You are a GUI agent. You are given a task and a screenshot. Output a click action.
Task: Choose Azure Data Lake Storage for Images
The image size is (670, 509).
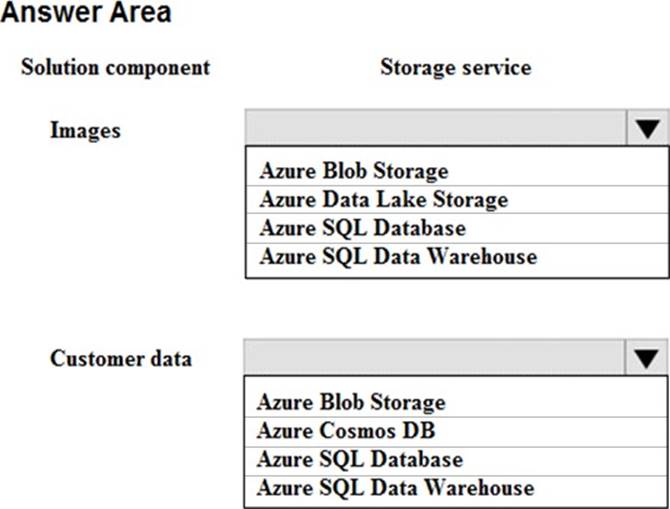[384, 199]
